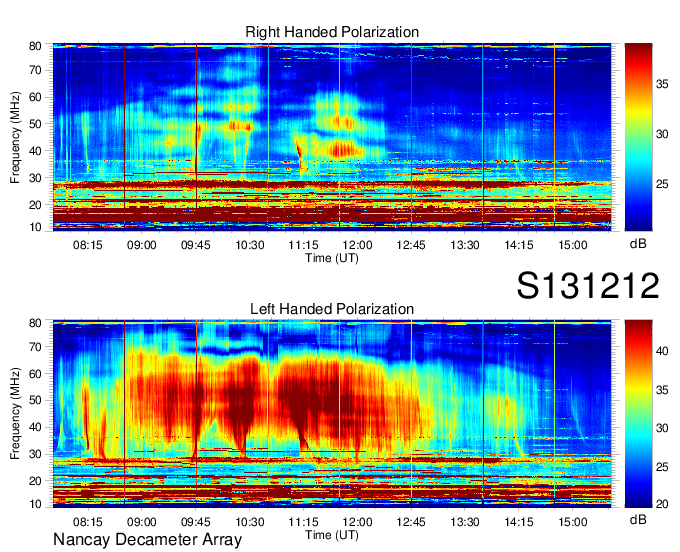Click the 80 MHz tick on right-handed plot
Viewport: 680px width, 552px height.
pos(35,46)
